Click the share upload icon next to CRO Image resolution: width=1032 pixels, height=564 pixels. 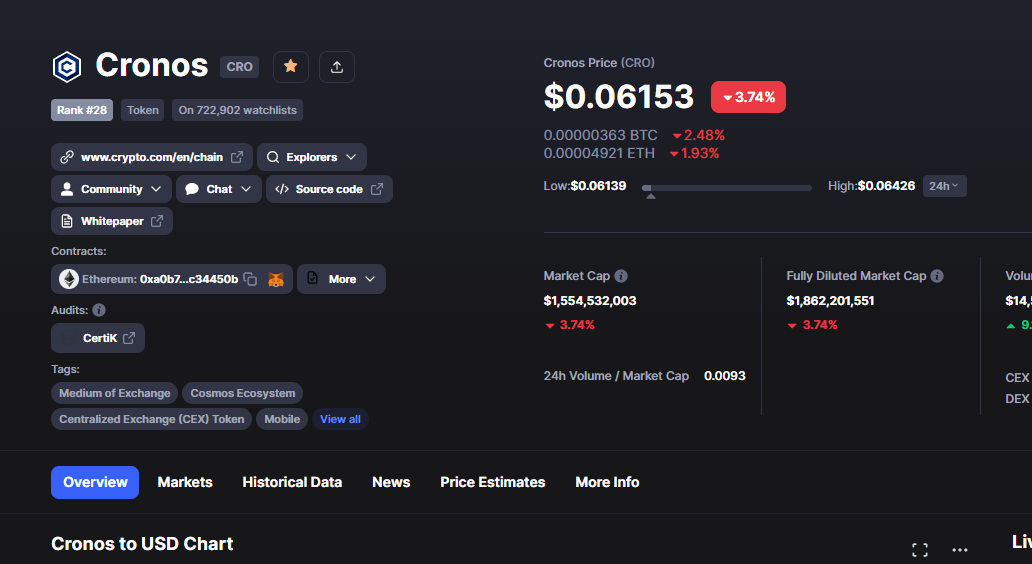pyautogui.click(x=336, y=66)
